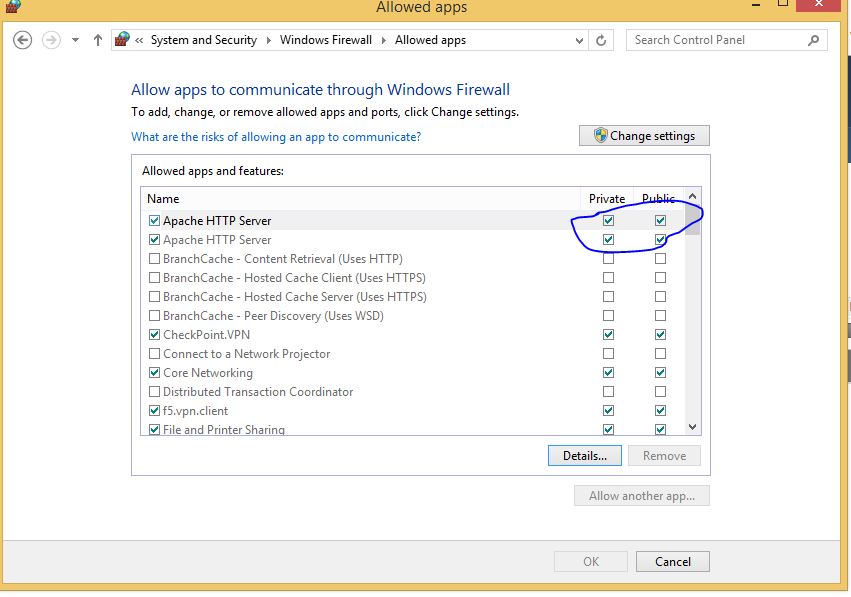Select the Allowed apps breadcrumb
Screen dimensions: 851x597
430,40
